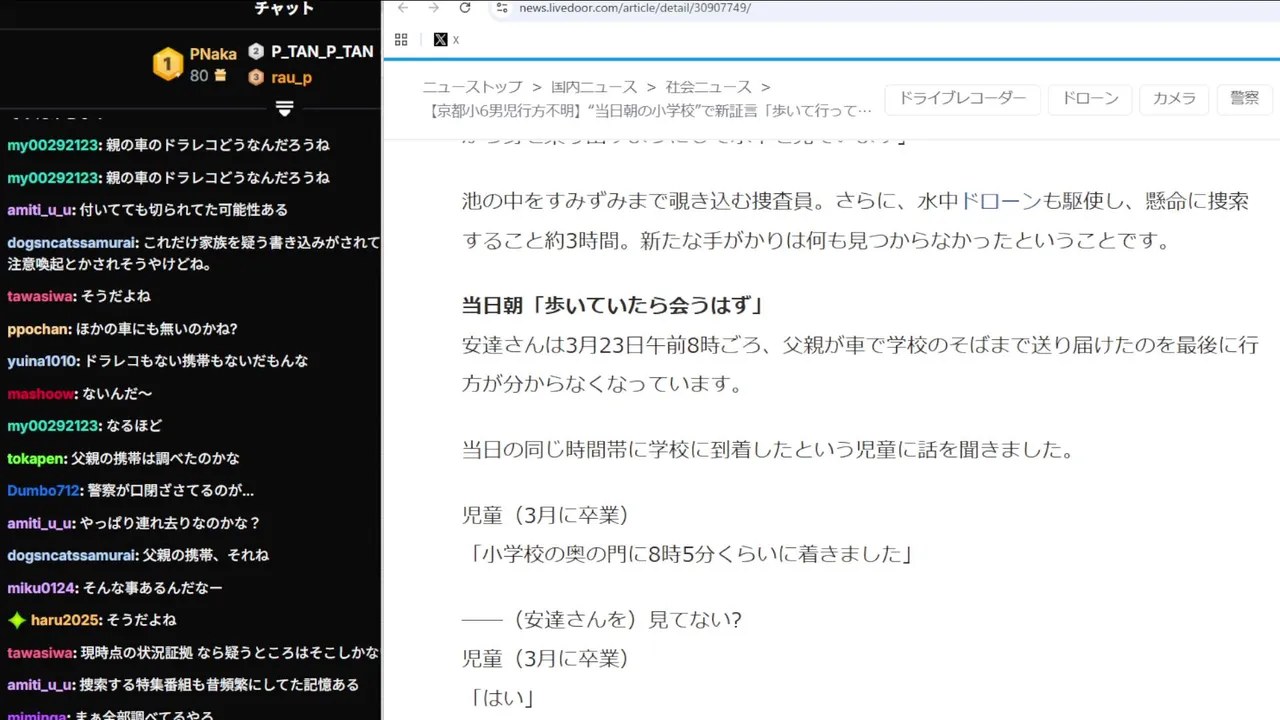The height and width of the screenshot is (720, 1280).
Task: Open 国内ニュース breadcrumb link
Action: pos(595,87)
